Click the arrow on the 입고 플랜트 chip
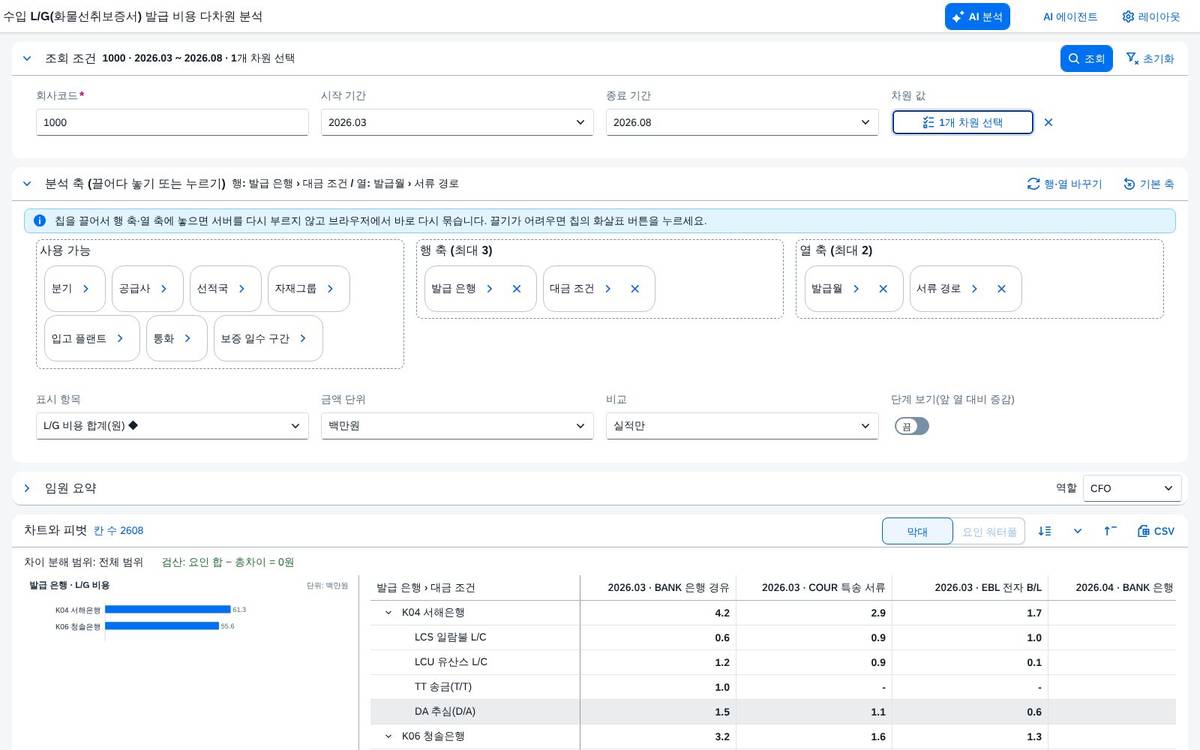This screenshot has height=750, width=1200. [x=120, y=338]
